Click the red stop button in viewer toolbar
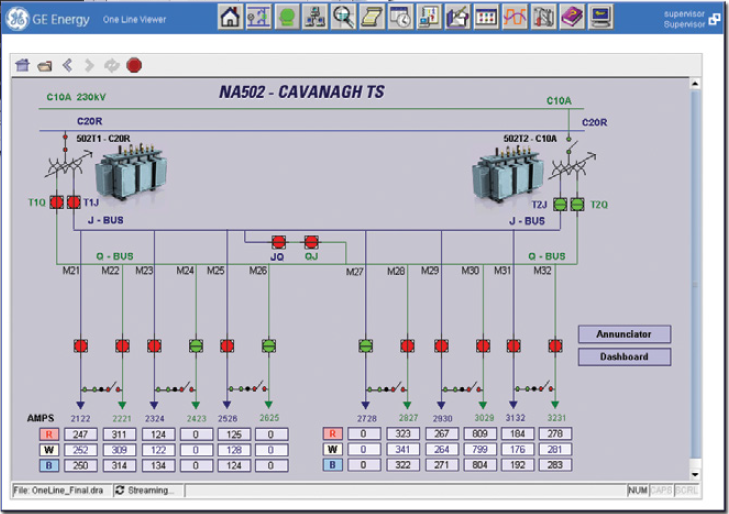 (x=134, y=65)
